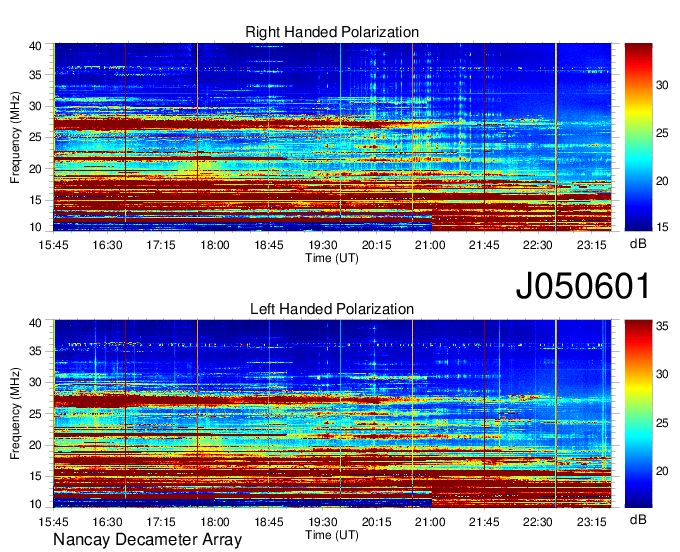This screenshot has width=680, height=552.
Task: Click the 18:45 tick on the upper time axis
Action: [x=268, y=245]
